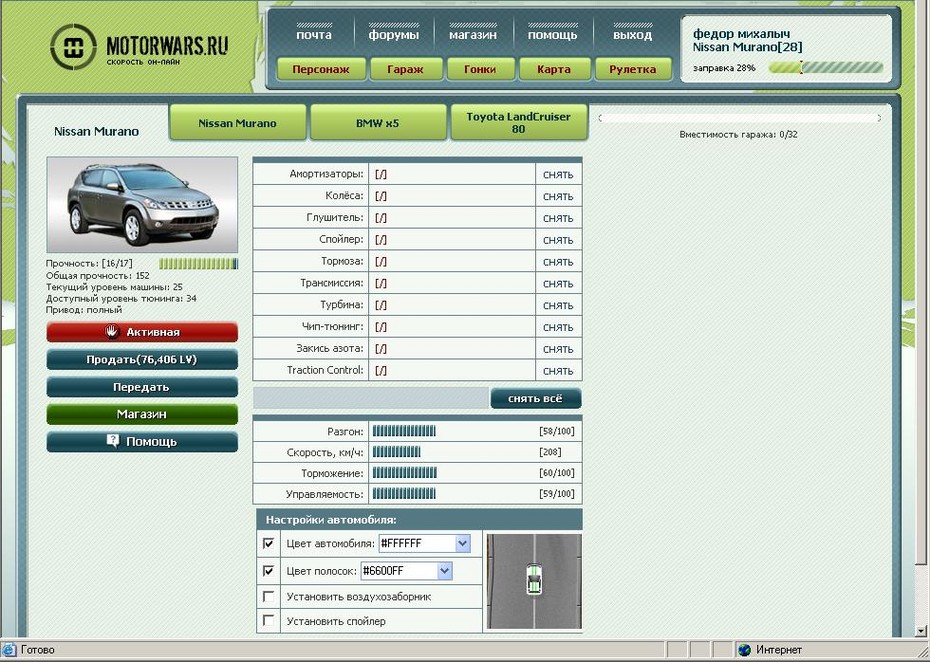Image resolution: width=930 pixels, height=662 pixels.
Task: Open the Рулетка section
Action: pyautogui.click(x=633, y=69)
